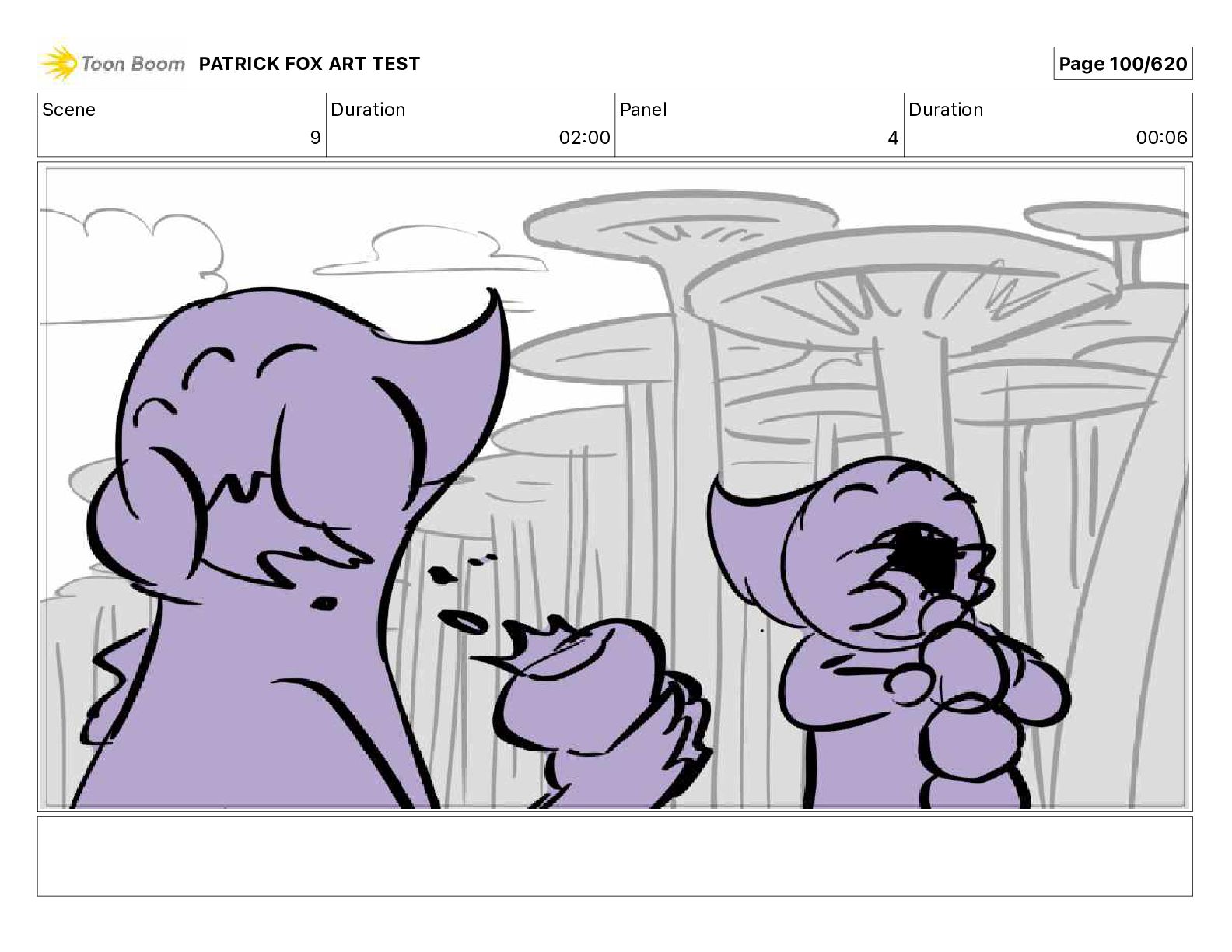Select the PATRICK FOX ART TEST title

[310, 64]
